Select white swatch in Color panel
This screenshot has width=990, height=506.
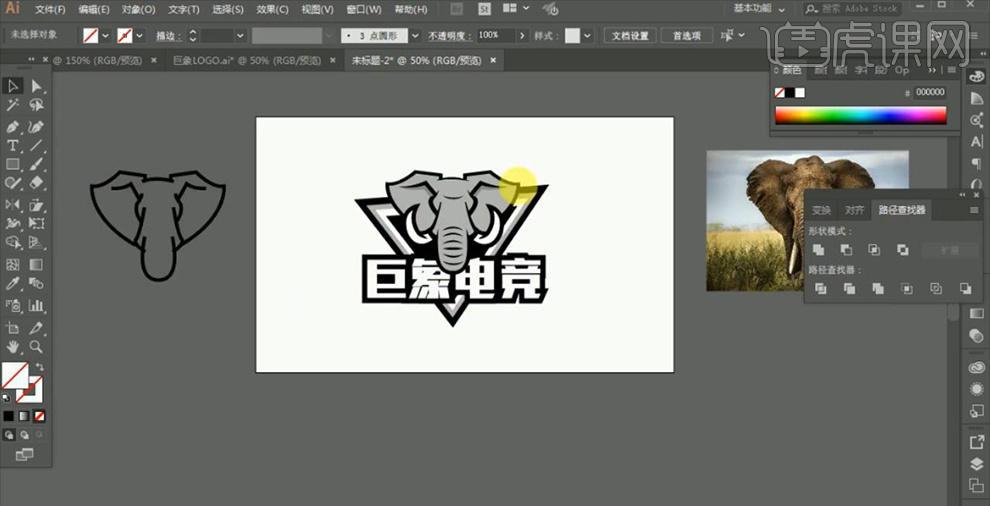800,93
